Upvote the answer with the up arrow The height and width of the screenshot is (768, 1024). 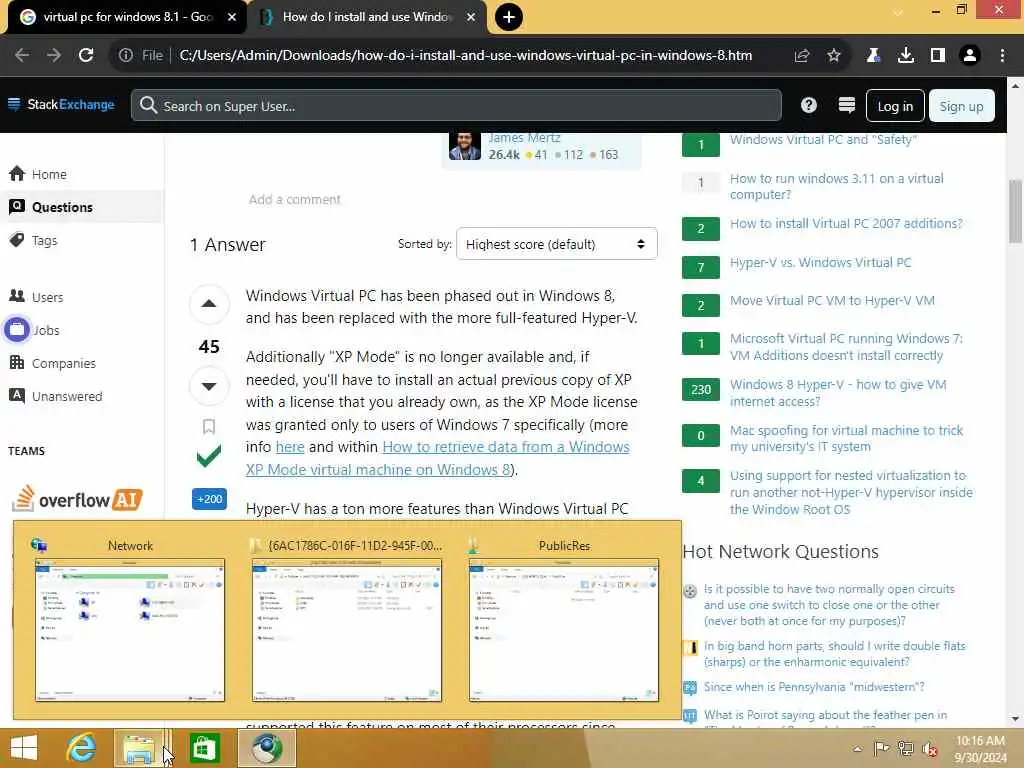click(209, 304)
